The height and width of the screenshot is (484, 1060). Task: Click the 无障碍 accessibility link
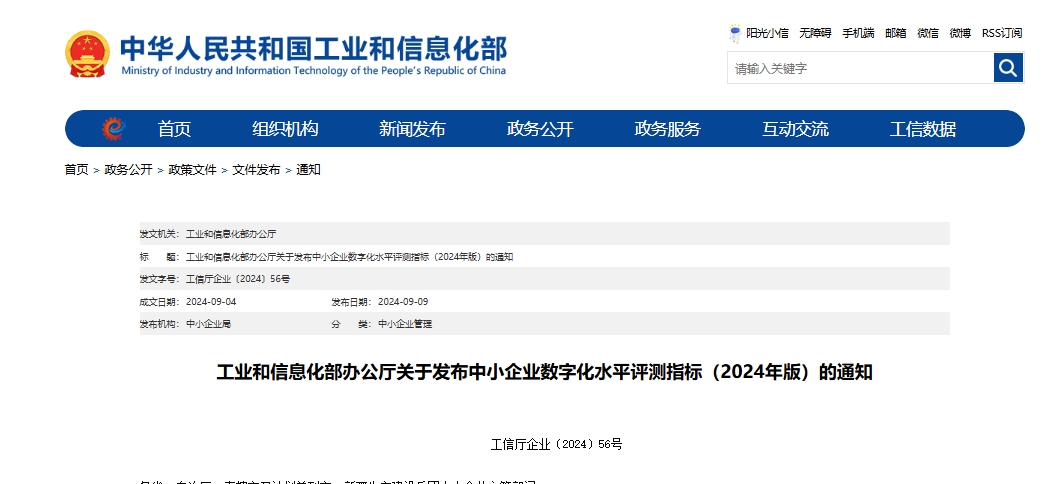(815, 33)
